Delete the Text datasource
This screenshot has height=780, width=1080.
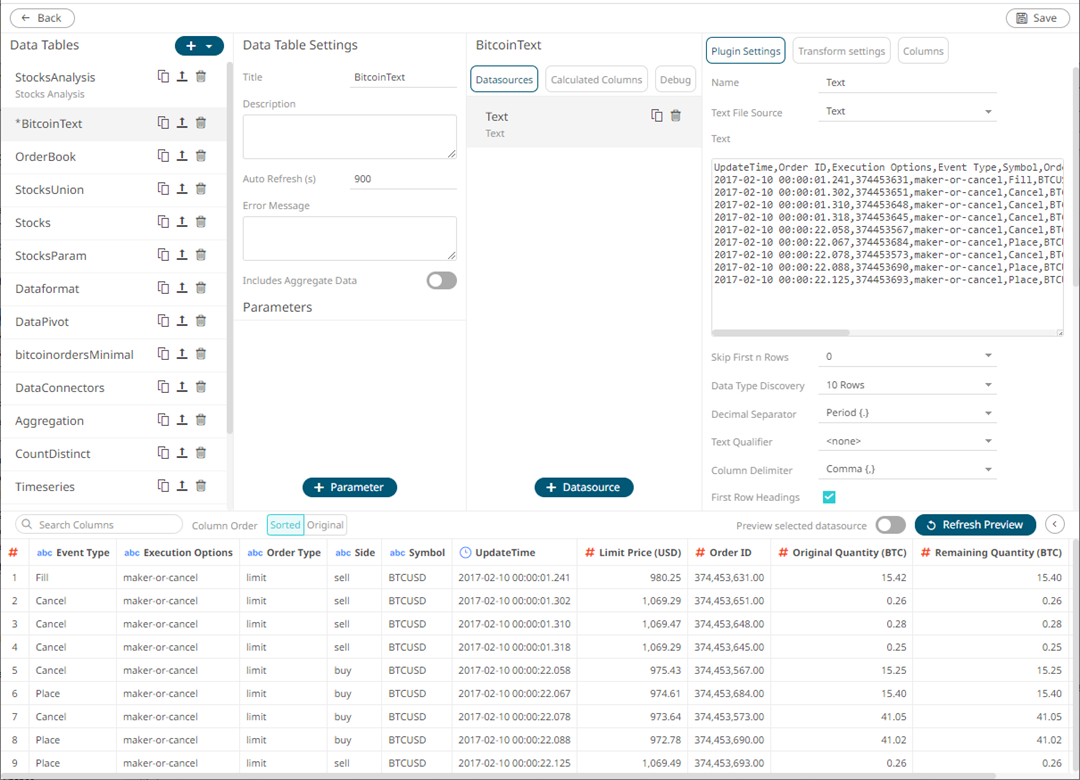(675, 115)
